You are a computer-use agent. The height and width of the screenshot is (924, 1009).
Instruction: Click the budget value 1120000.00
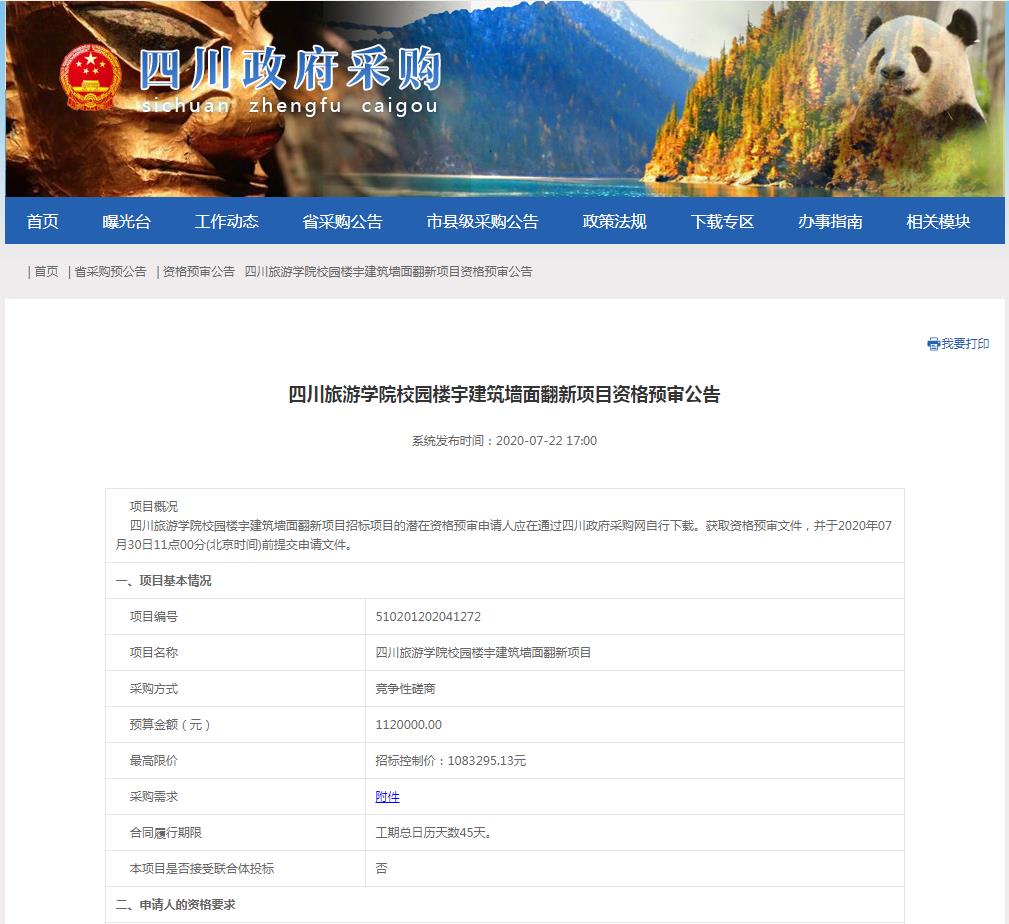point(409,725)
